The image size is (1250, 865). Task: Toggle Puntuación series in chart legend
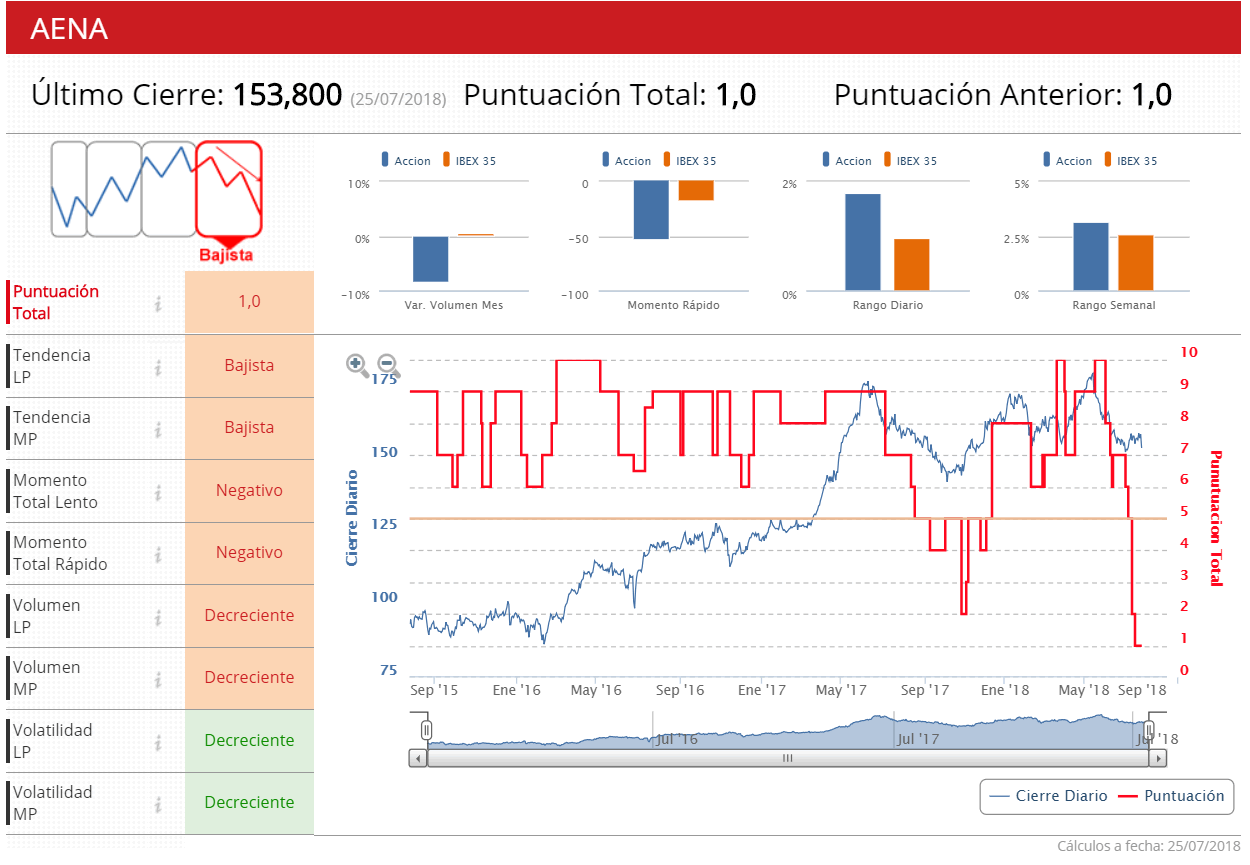(x=1171, y=796)
